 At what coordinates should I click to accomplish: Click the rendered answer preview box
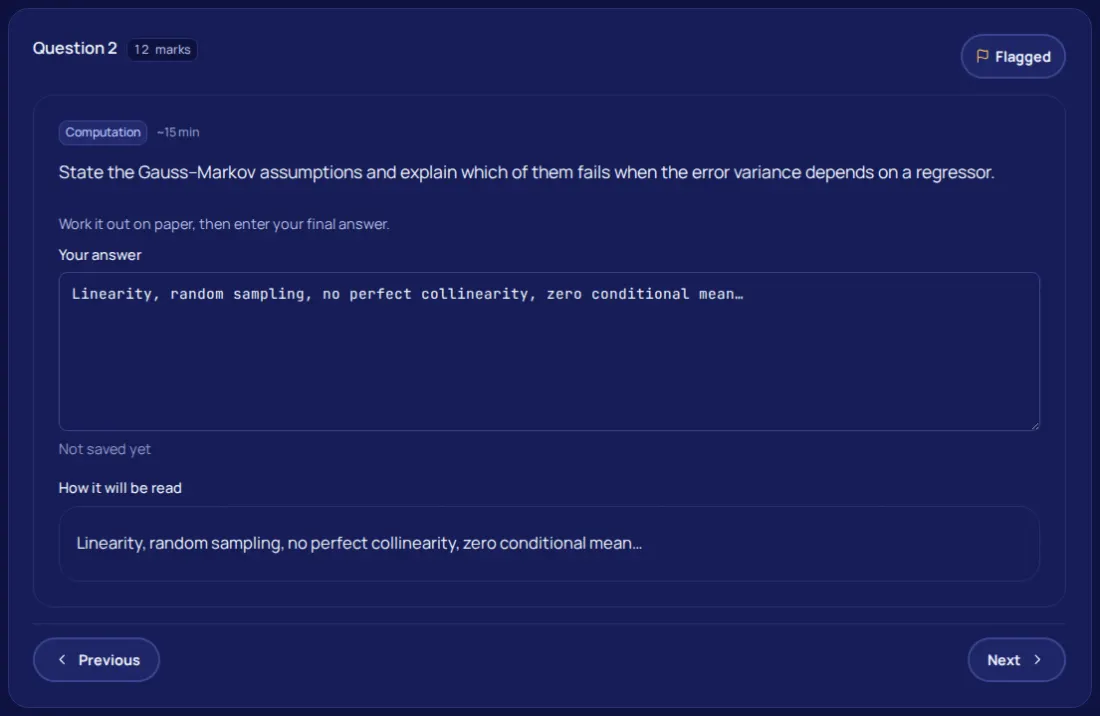click(549, 543)
